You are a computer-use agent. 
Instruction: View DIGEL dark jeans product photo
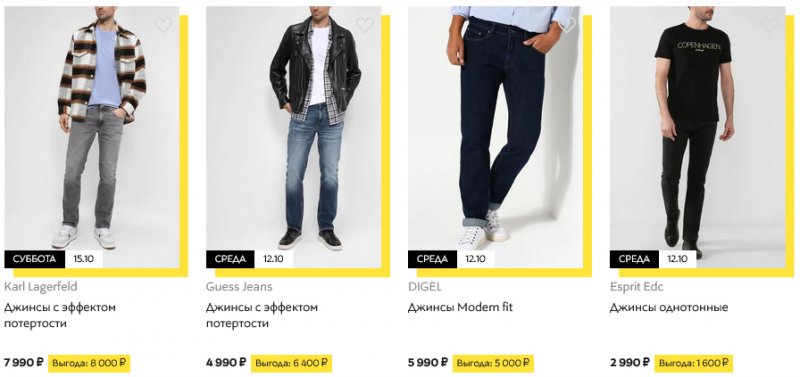(x=495, y=137)
